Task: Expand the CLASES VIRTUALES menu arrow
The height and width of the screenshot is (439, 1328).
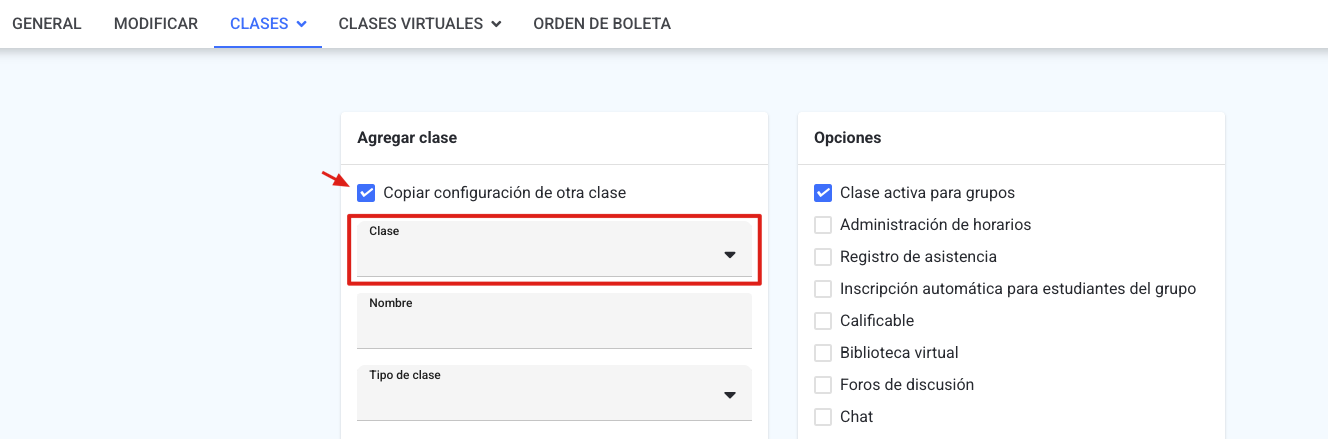Action: click(496, 24)
